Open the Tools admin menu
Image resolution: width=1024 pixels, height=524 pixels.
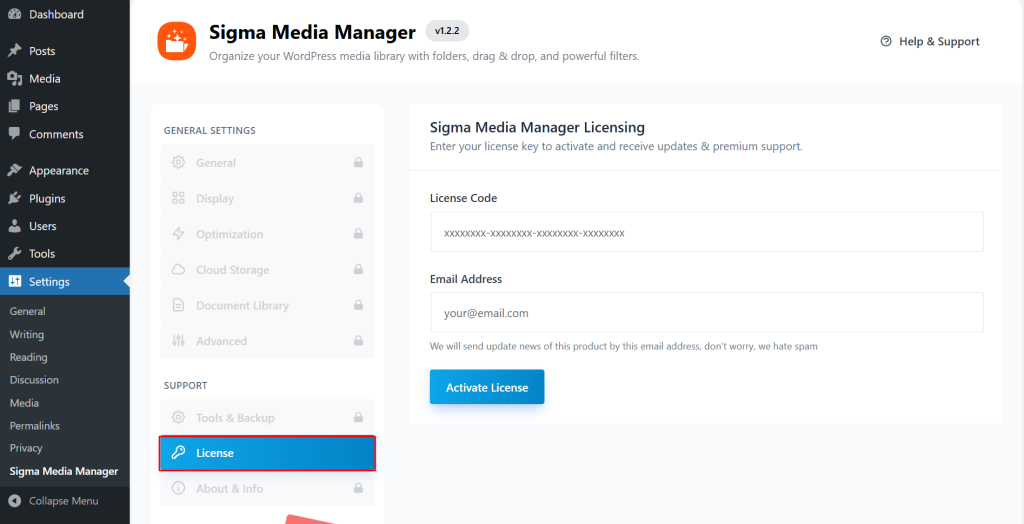click(65, 254)
